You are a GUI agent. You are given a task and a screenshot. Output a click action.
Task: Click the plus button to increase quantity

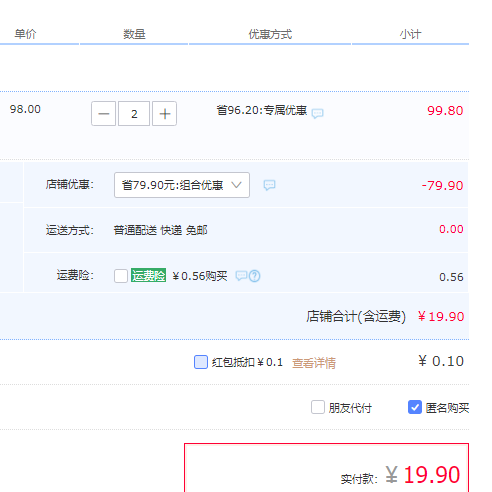164,114
